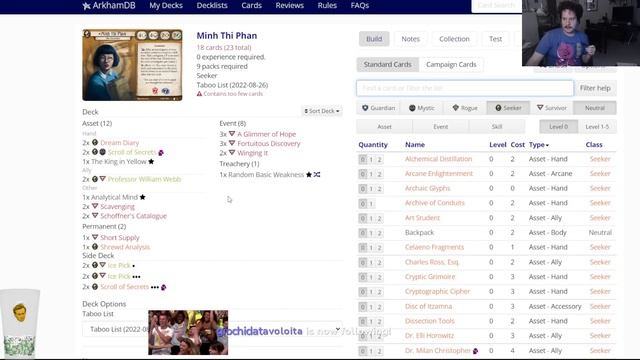Image resolution: width=640 pixels, height=360 pixels.
Task: Click the ArkhamDB logo icon
Action: point(86,6)
